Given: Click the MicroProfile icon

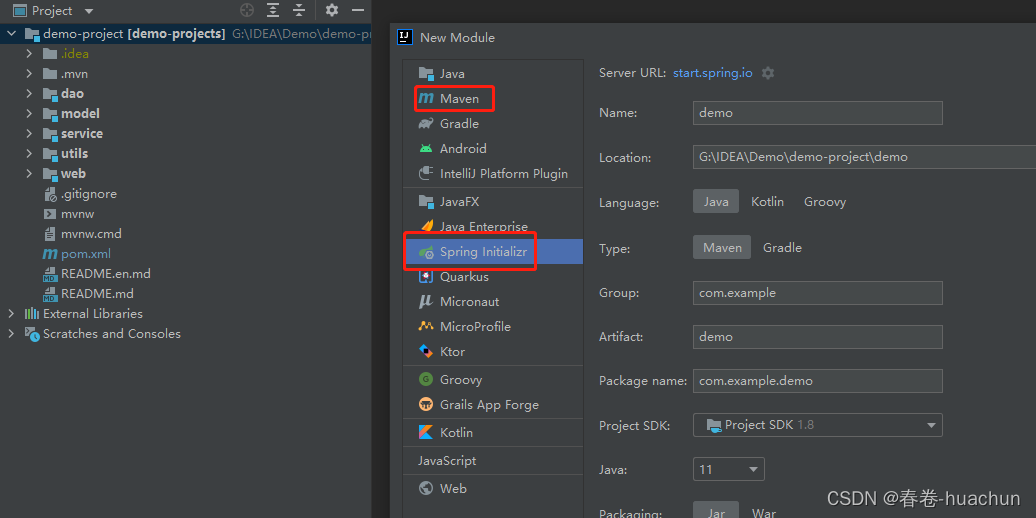Looking at the screenshot, I should [x=426, y=326].
